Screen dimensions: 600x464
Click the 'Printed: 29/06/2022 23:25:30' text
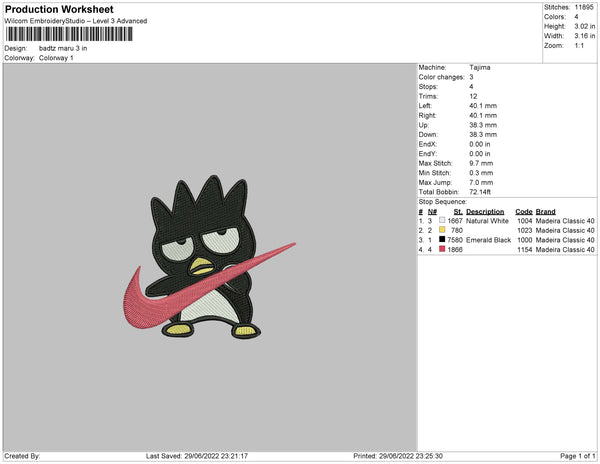[x=398, y=456]
